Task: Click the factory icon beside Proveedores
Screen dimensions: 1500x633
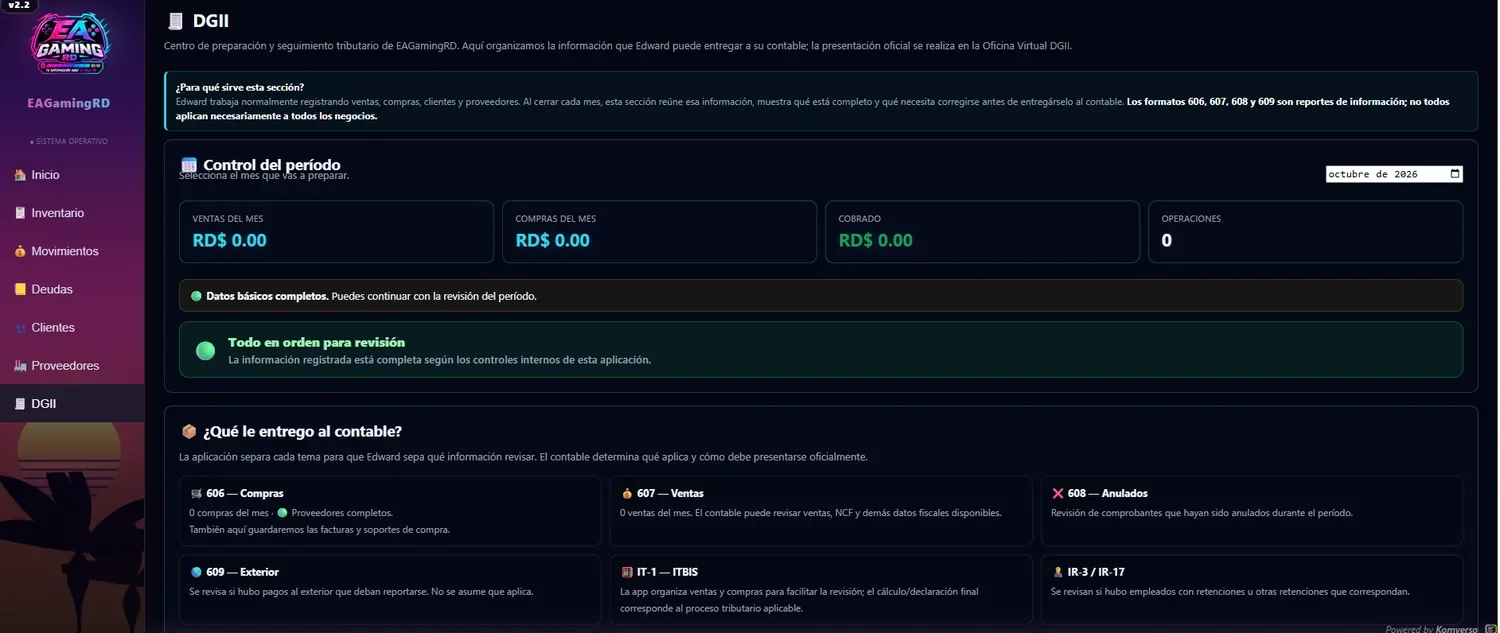Action: tap(20, 365)
